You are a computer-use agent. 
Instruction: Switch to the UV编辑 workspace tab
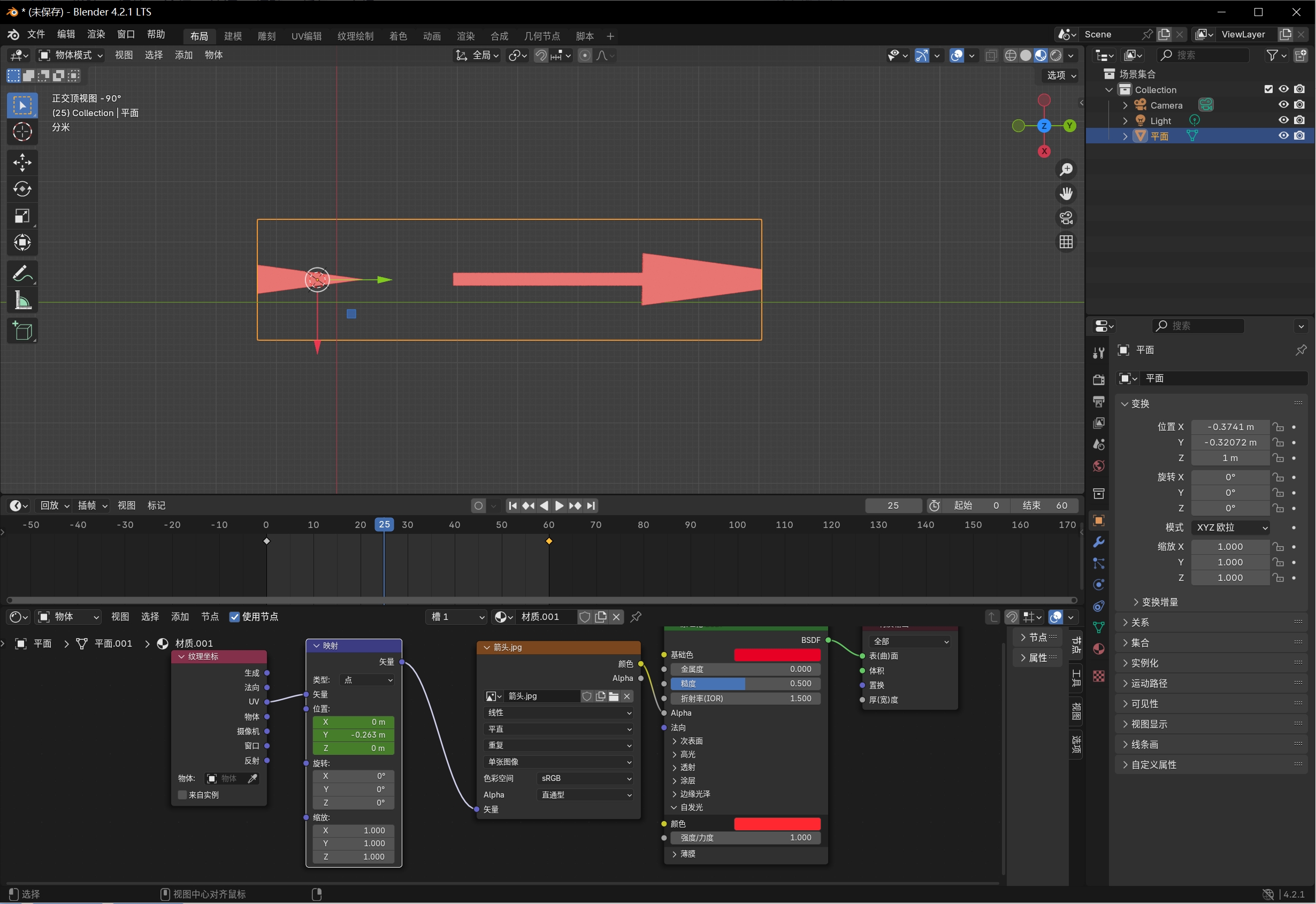pyautogui.click(x=306, y=36)
